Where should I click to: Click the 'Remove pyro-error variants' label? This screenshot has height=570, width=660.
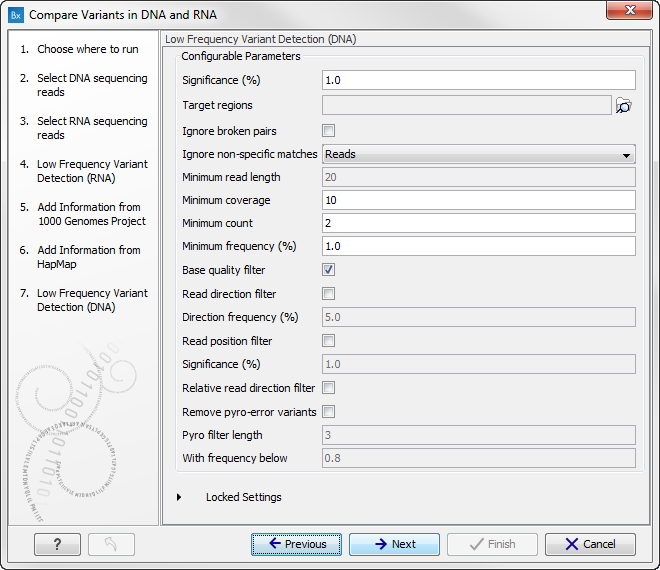coord(249,412)
